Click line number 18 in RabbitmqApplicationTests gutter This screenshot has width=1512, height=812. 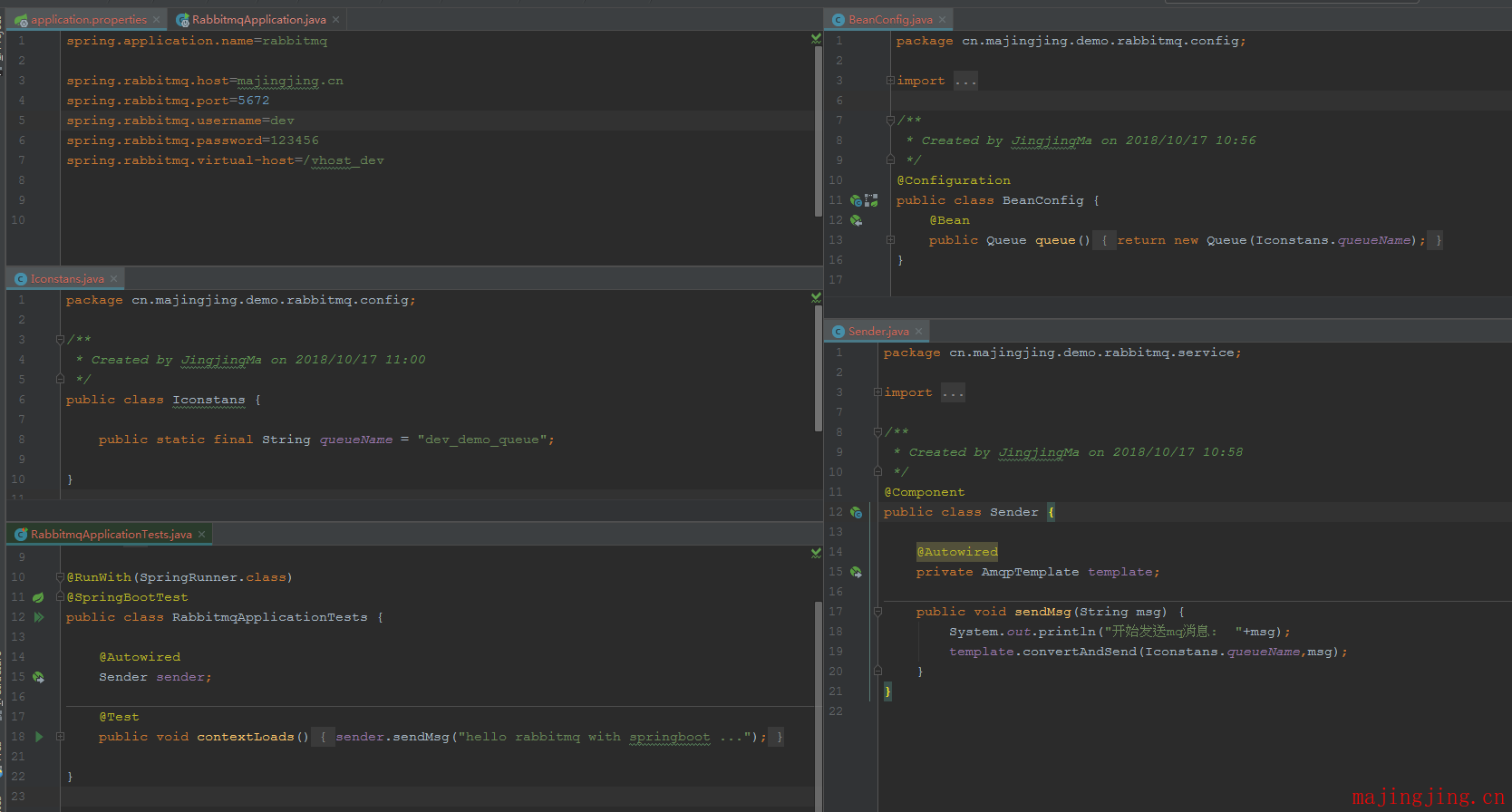18,737
